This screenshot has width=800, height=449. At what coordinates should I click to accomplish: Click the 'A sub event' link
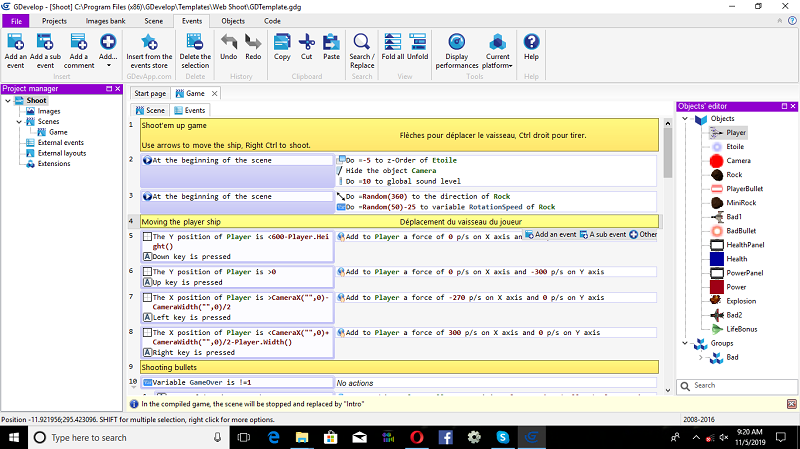pos(606,234)
